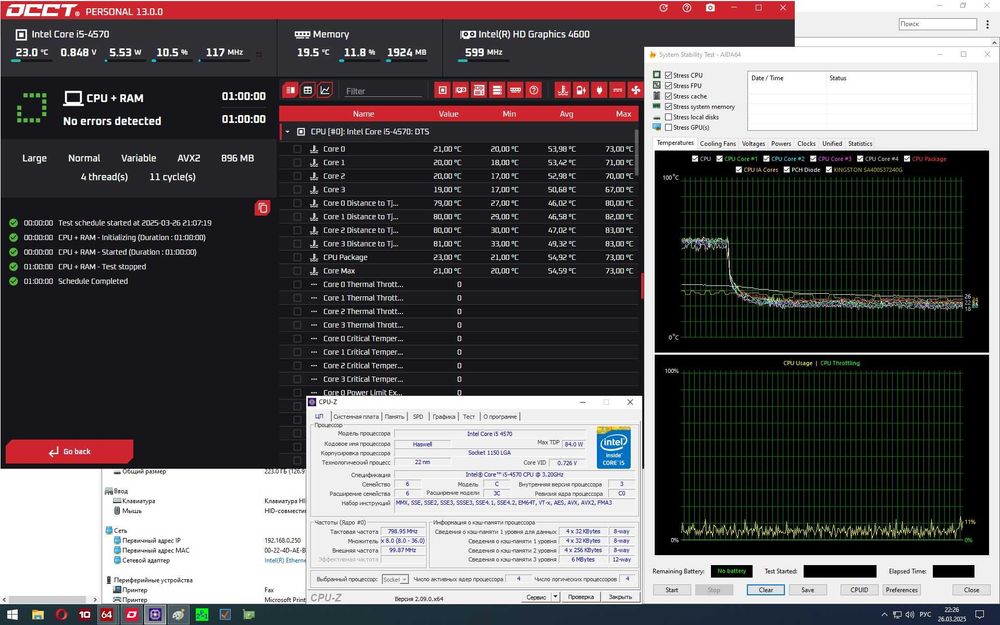The width and height of the screenshot is (1000, 625).
Task: Open the Сервис dropdown arrow in CPU-Z
Action: click(x=555, y=597)
